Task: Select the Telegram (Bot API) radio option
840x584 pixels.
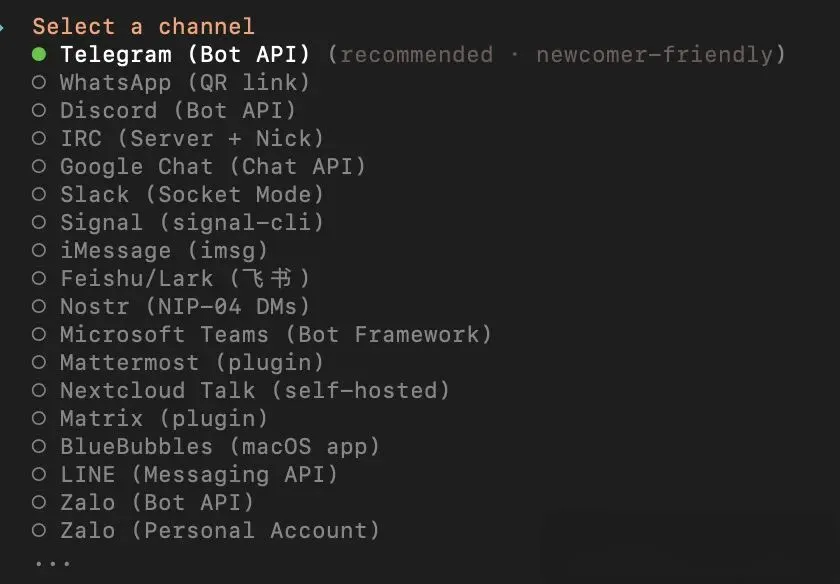Action: (39, 54)
